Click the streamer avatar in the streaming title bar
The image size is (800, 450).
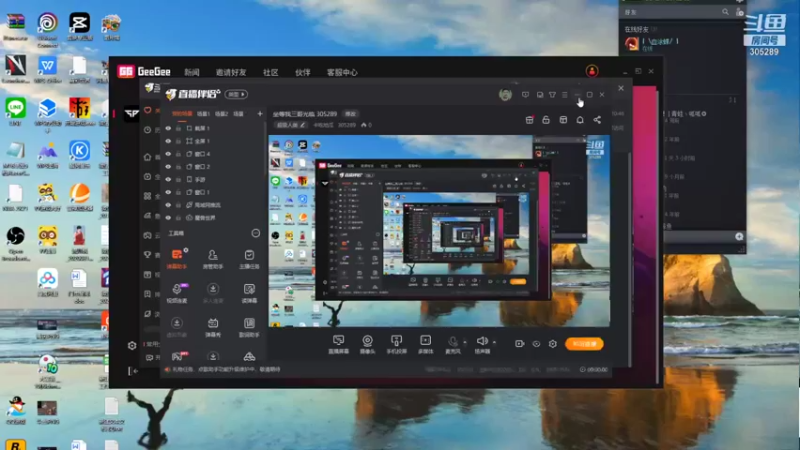(x=505, y=95)
